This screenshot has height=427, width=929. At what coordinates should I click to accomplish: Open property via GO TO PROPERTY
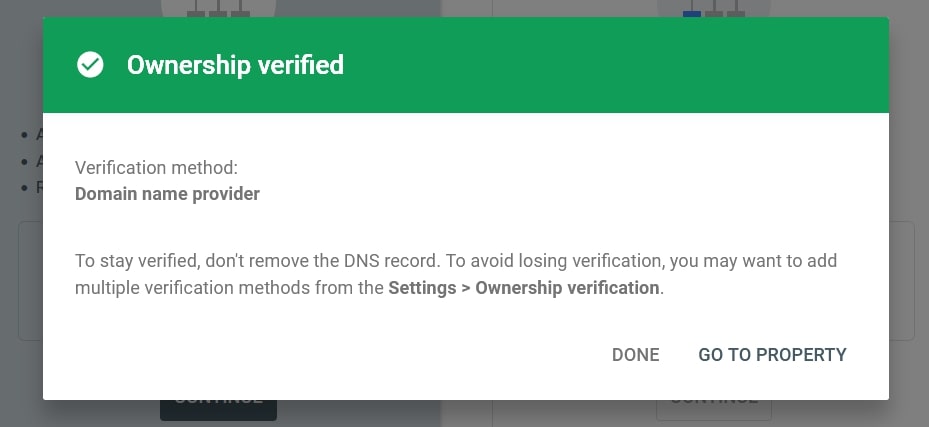tap(772, 355)
